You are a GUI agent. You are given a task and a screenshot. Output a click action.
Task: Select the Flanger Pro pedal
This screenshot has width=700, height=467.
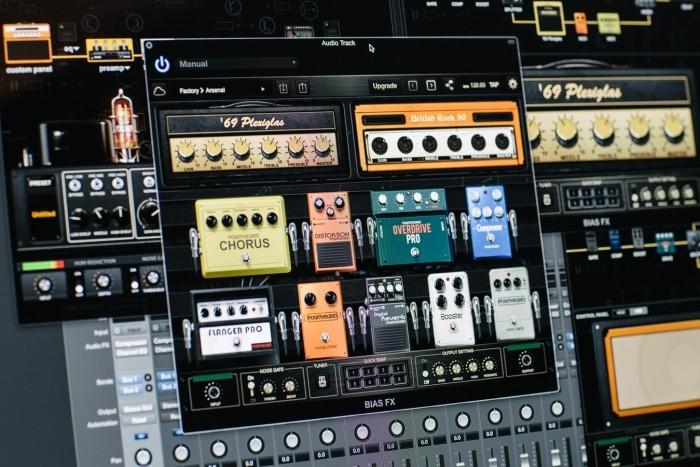click(x=234, y=327)
